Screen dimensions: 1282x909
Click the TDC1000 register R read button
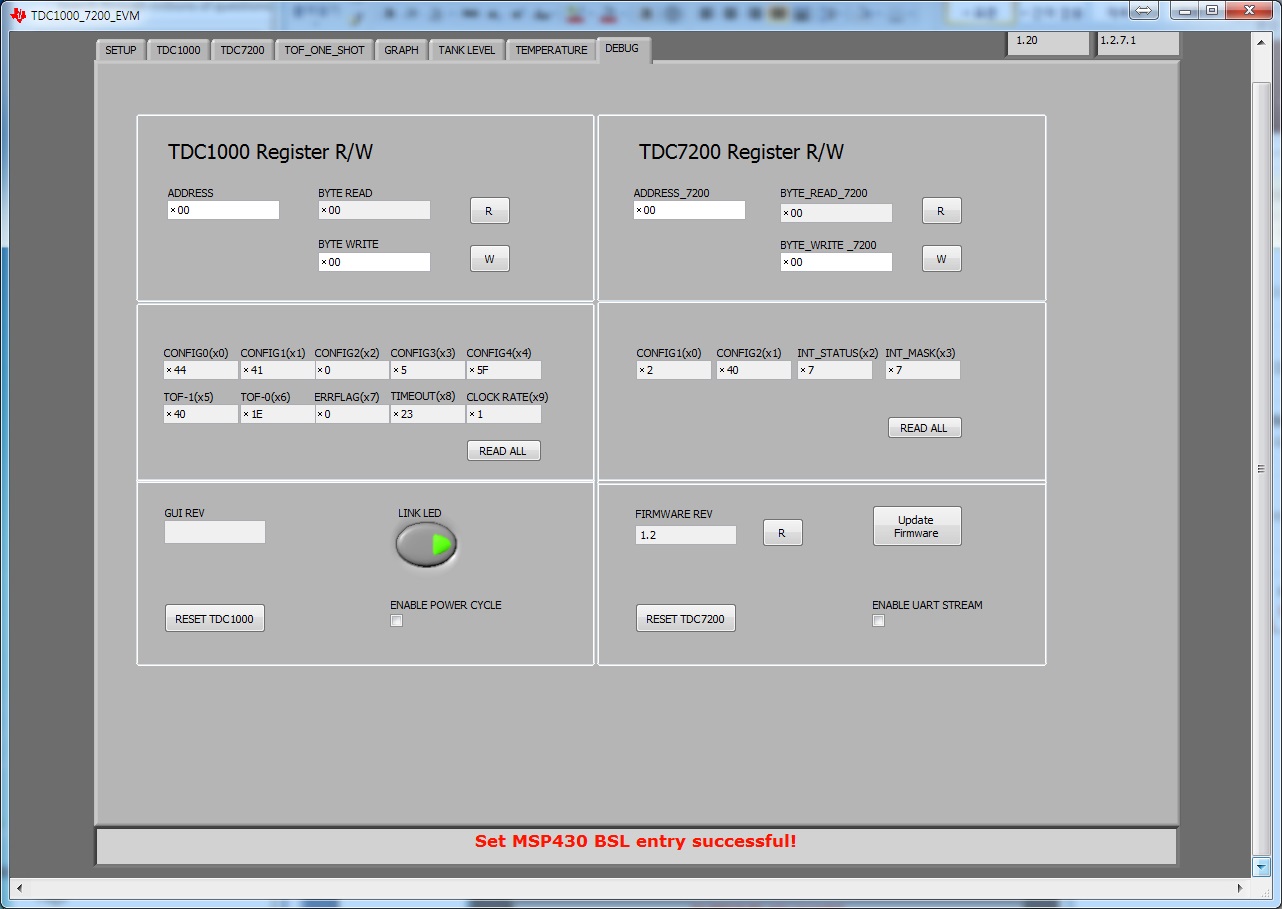tap(489, 211)
